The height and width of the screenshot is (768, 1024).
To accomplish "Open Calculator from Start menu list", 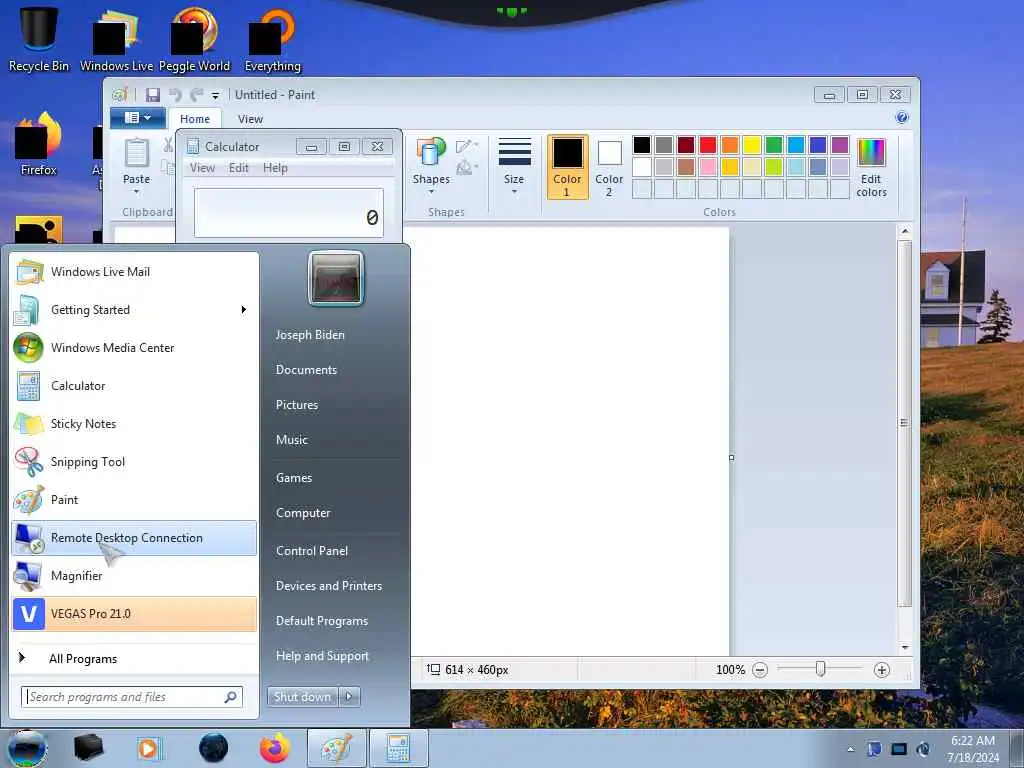I will tap(135, 385).
